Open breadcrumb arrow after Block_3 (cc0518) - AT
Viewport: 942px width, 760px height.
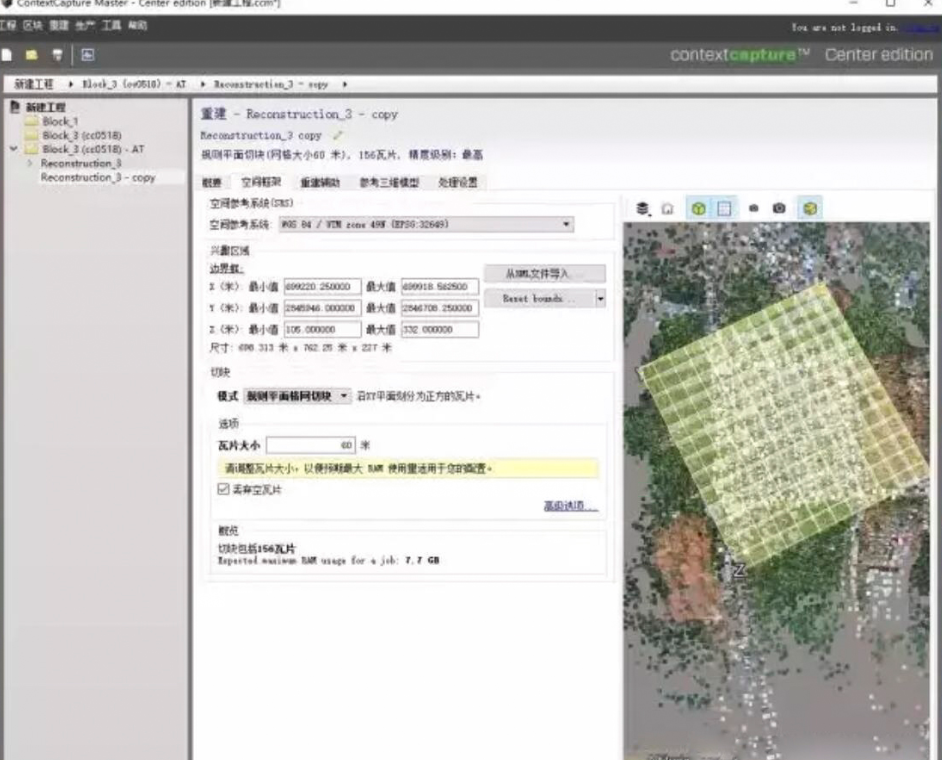(x=202, y=84)
